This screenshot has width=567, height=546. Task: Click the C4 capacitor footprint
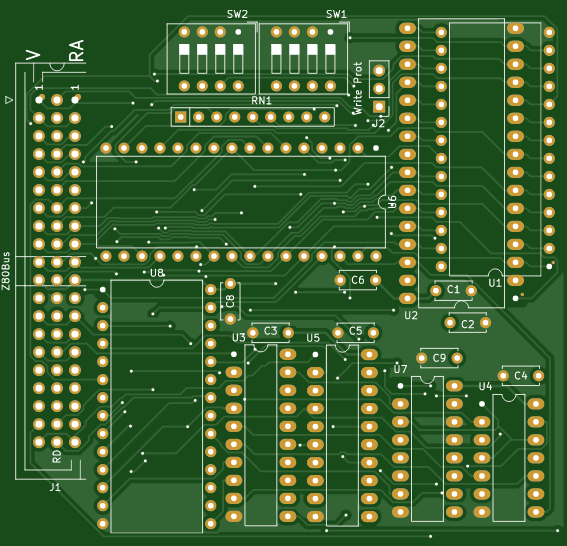point(521,376)
